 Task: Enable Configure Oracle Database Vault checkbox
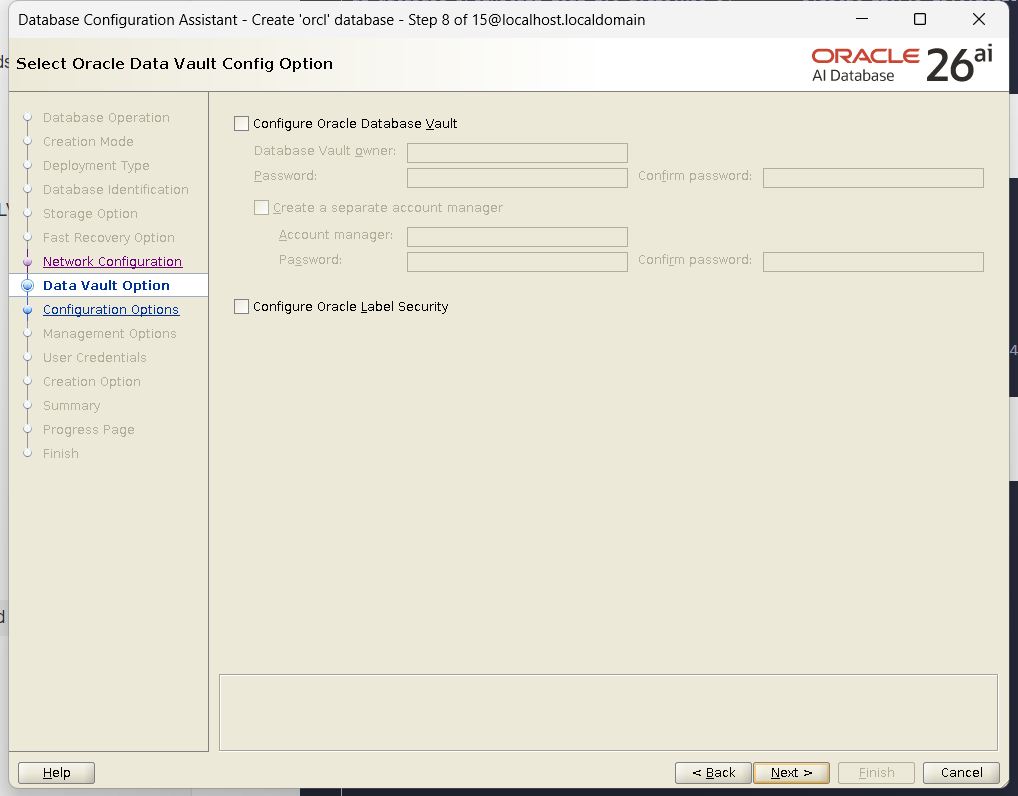point(242,123)
